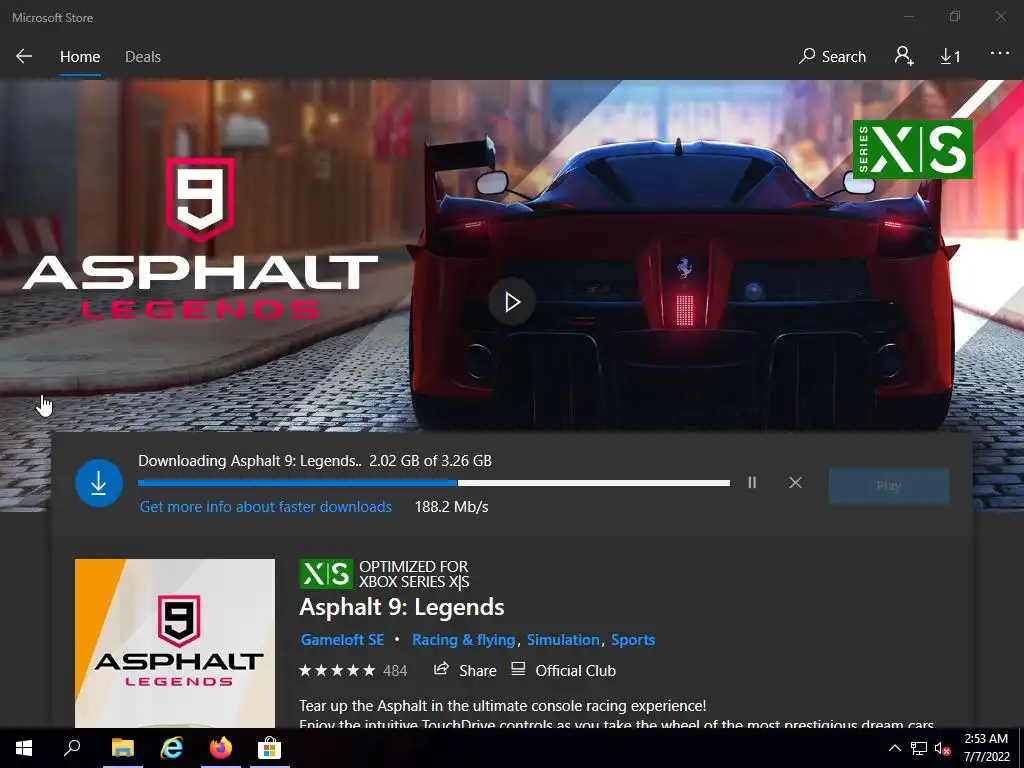Restore down the Store window
The image size is (1024, 768).
pyautogui.click(x=955, y=16)
